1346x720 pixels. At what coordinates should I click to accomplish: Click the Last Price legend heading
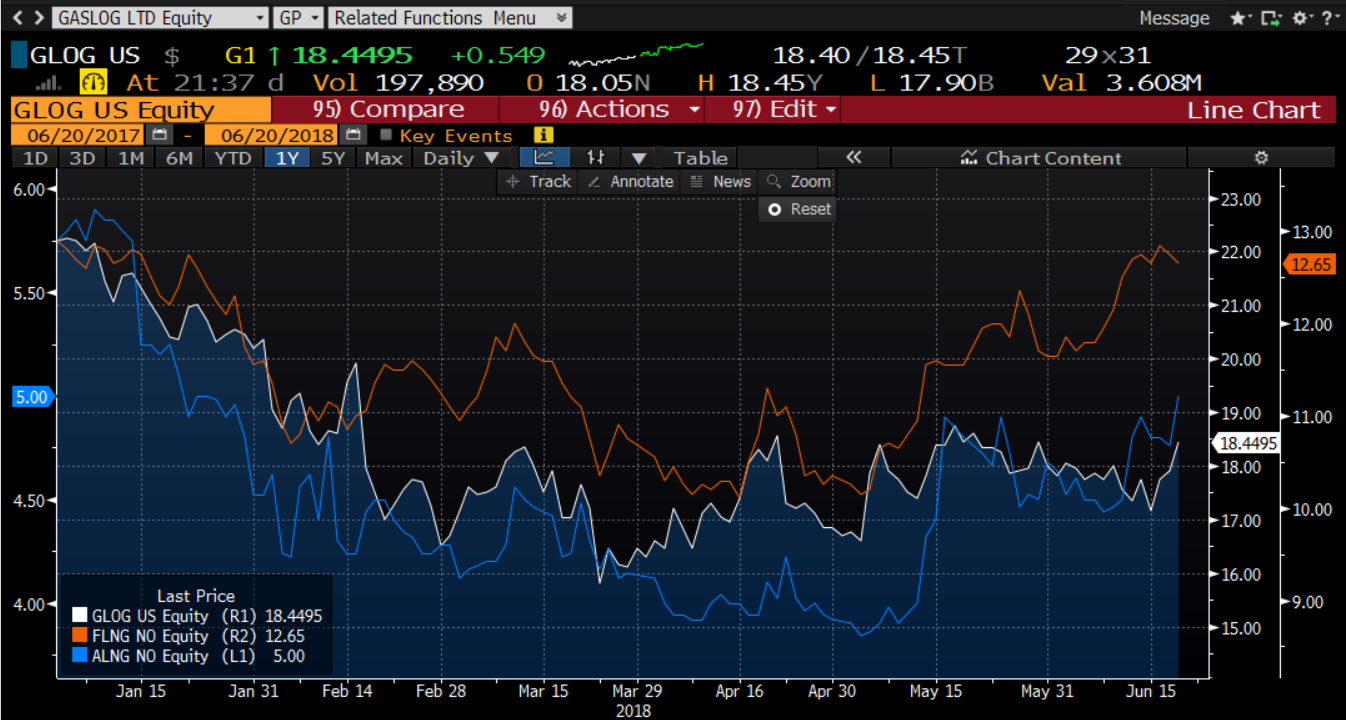coord(196,596)
